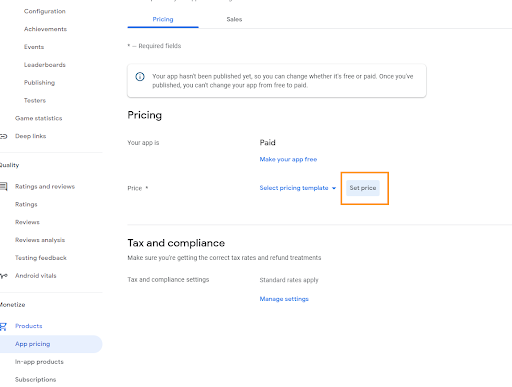Switch to the Sales tab
The width and height of the screenshot is (512, 387).
point(234,19)
